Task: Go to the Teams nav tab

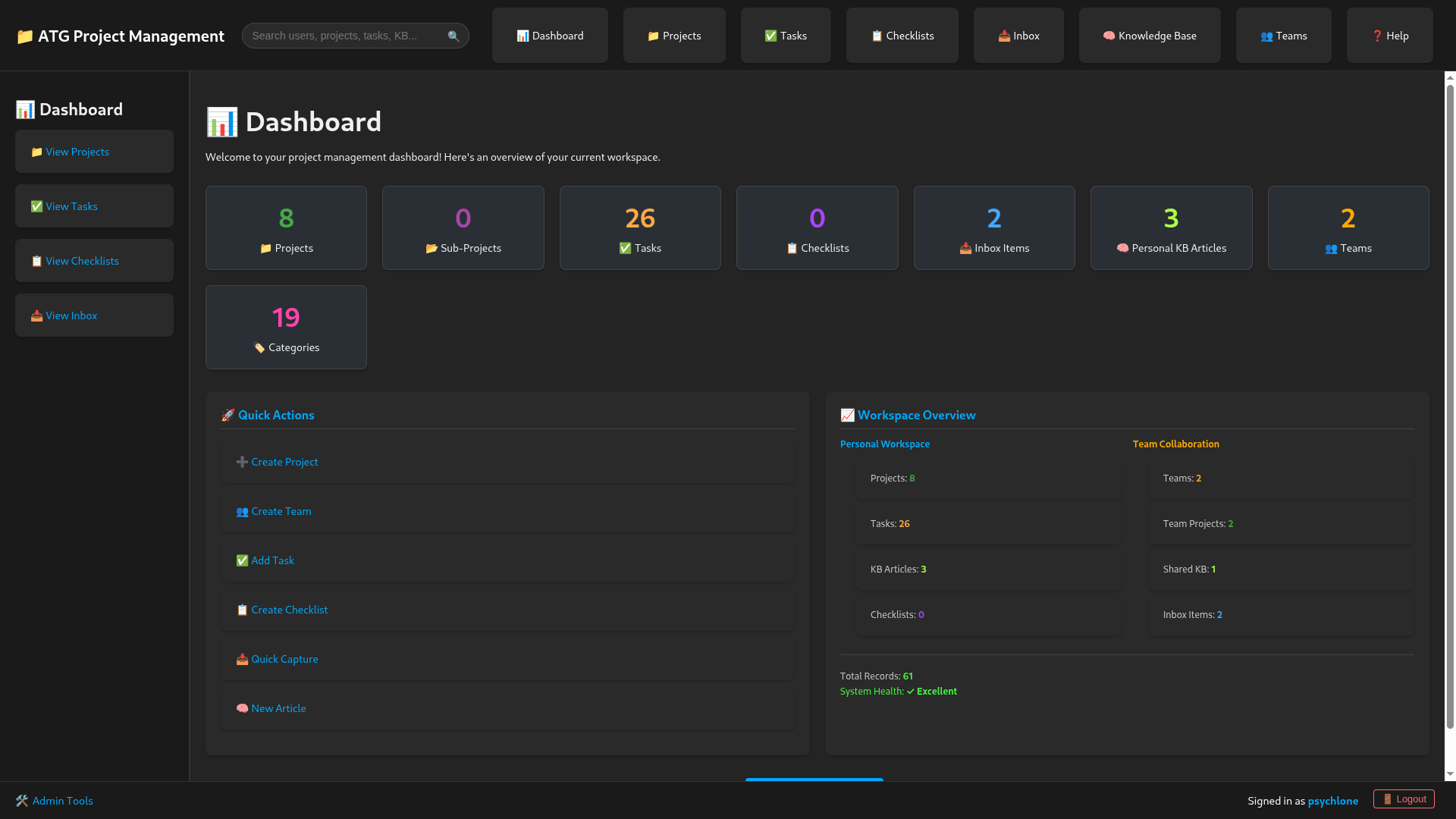Action: tap(1283, 36)
